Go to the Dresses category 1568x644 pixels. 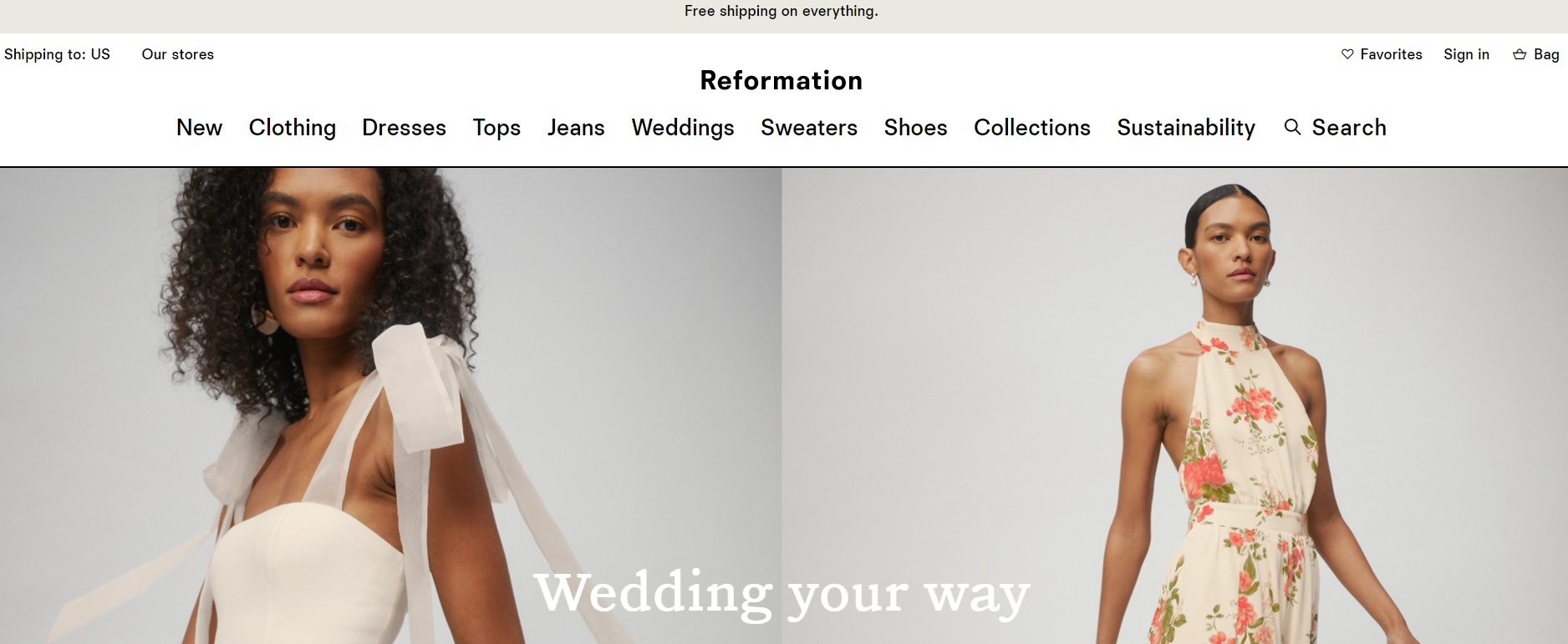[404, 127]
